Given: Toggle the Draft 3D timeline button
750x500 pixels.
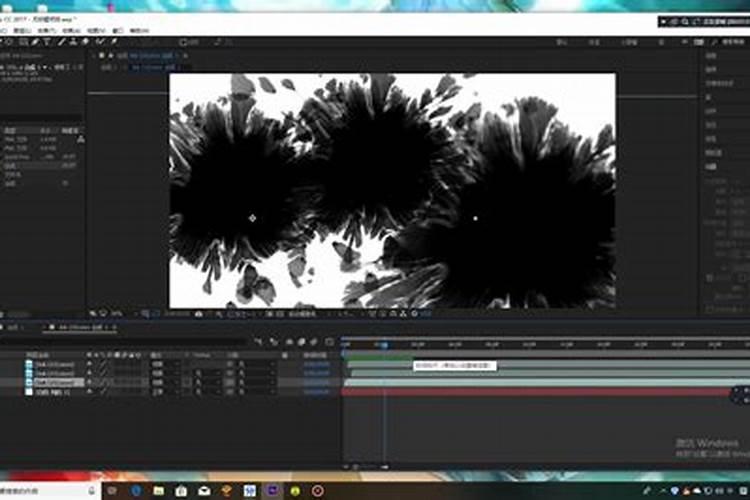Looking at the screenshot, I should coord(274,342).
